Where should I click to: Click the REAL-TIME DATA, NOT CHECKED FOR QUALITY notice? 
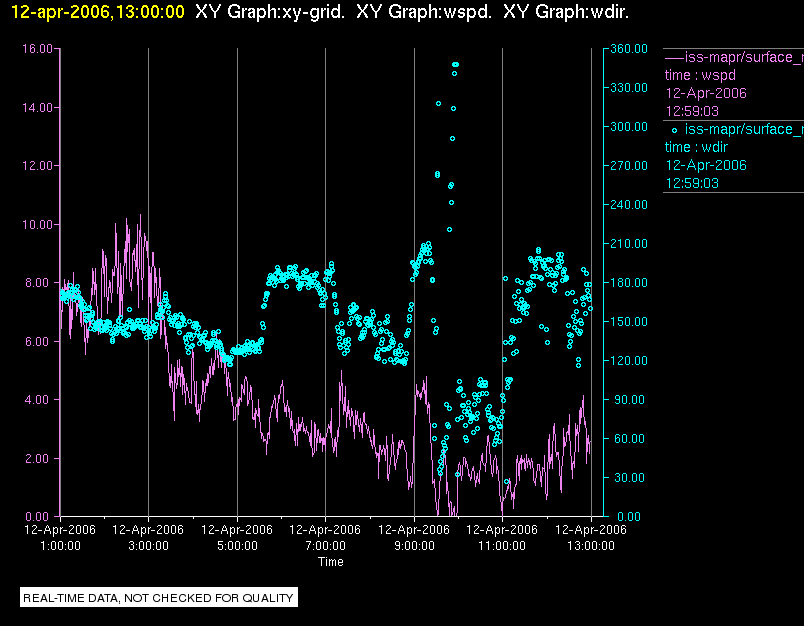[x=158, y=597]
